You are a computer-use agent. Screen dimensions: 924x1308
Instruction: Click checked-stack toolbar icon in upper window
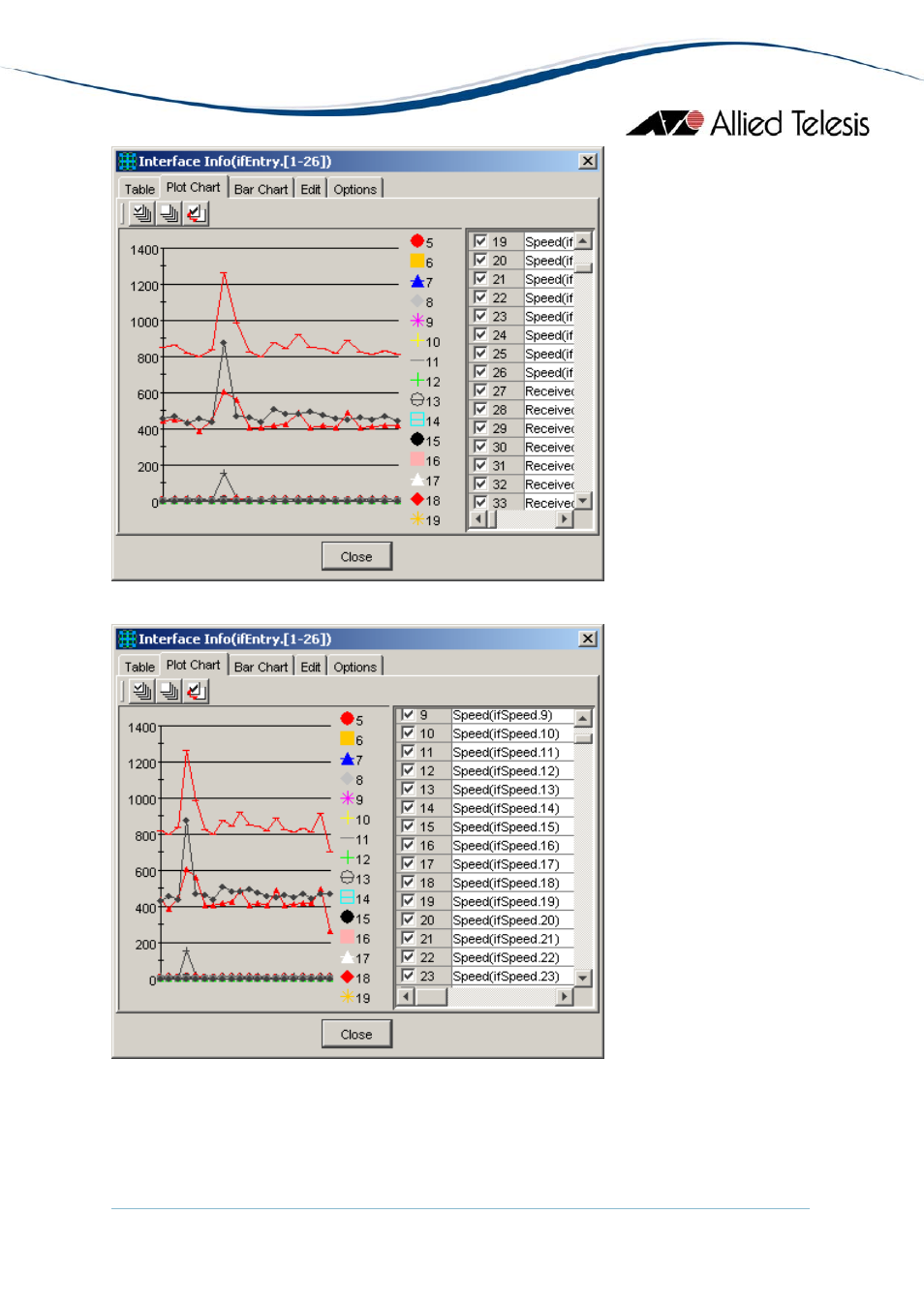(x=142, y=213)
